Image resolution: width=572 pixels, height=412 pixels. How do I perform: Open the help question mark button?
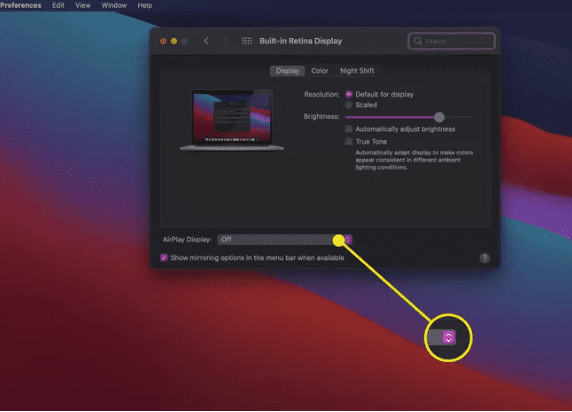point(484,258)
